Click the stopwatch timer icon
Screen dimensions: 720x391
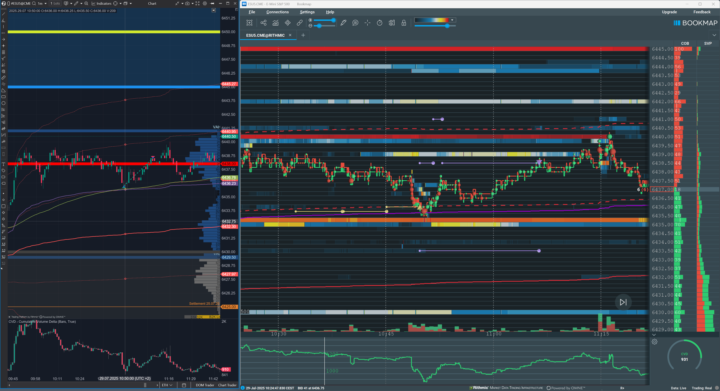(x=379, y=22)
